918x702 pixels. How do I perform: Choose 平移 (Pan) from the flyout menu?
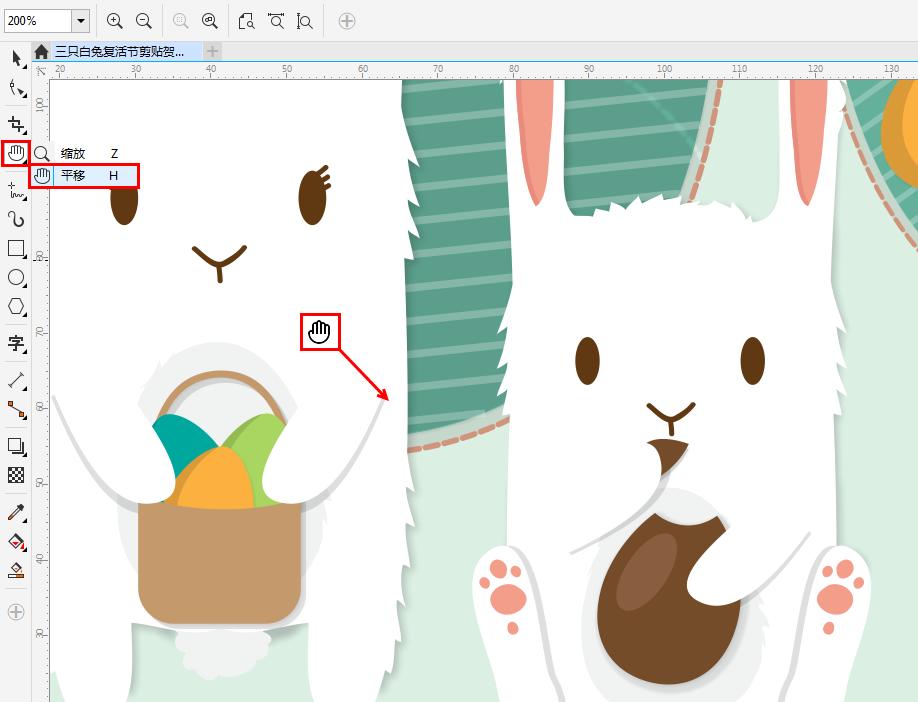73,176
